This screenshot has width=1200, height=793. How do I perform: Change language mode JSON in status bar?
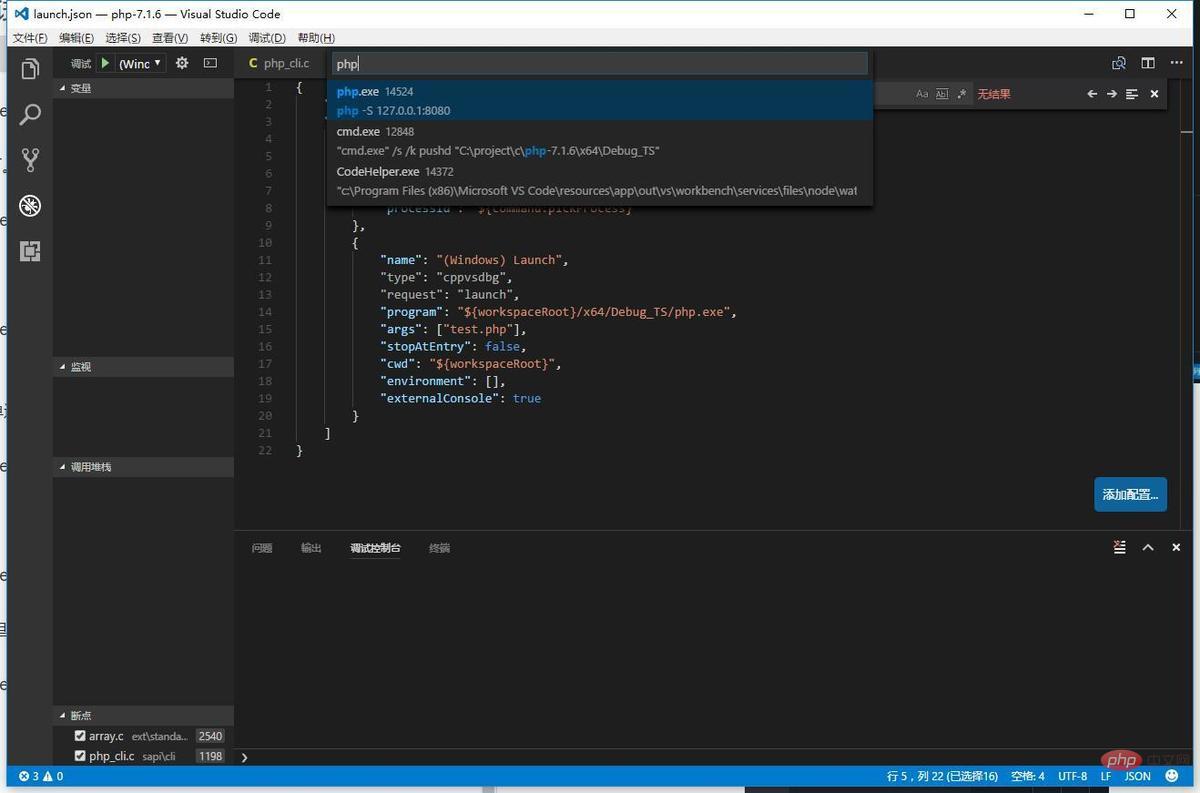click(x=1137, y=776)
